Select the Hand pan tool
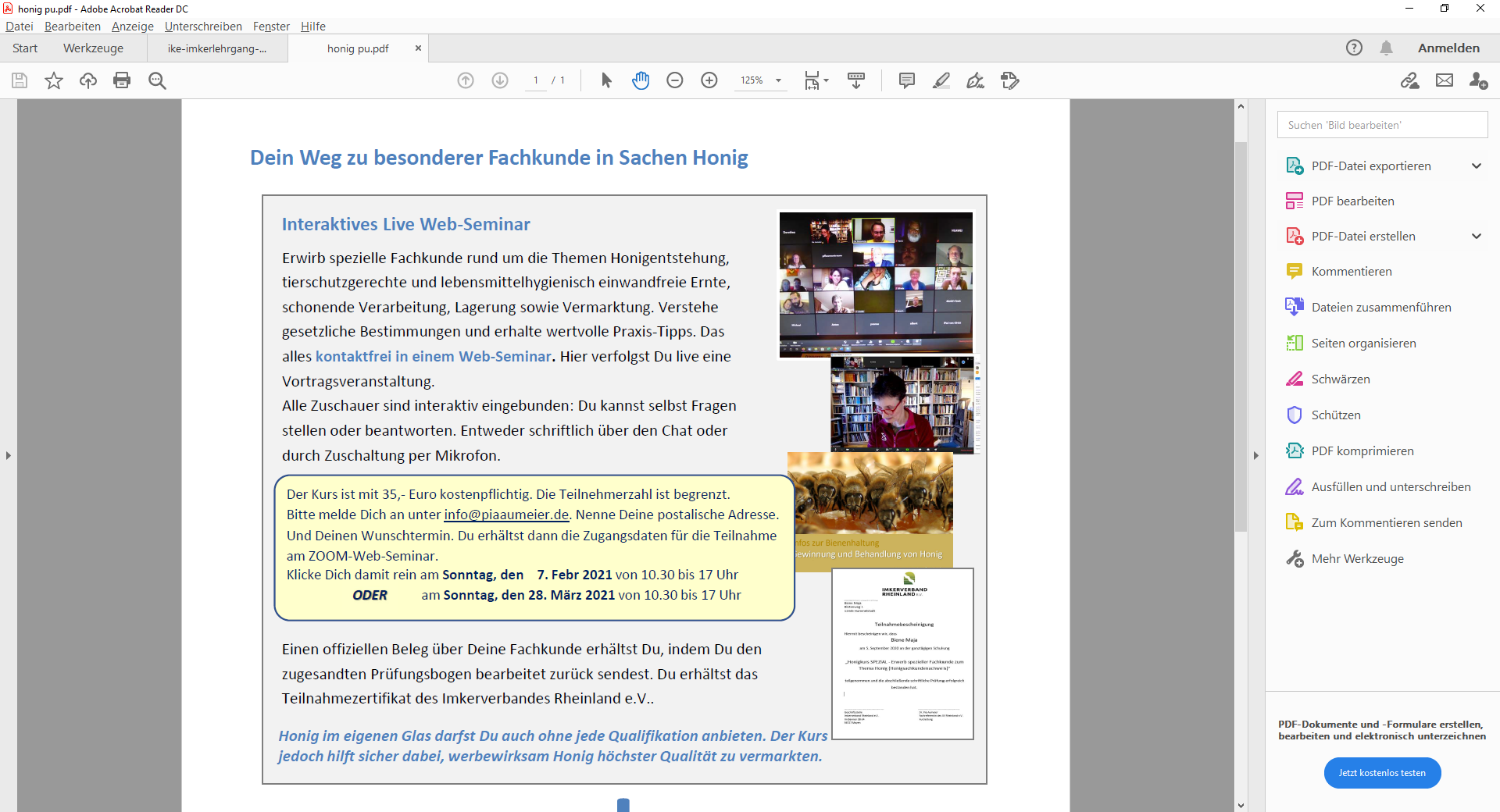The height and width of the screenshot is (812, 1500). tap(641, 80)
